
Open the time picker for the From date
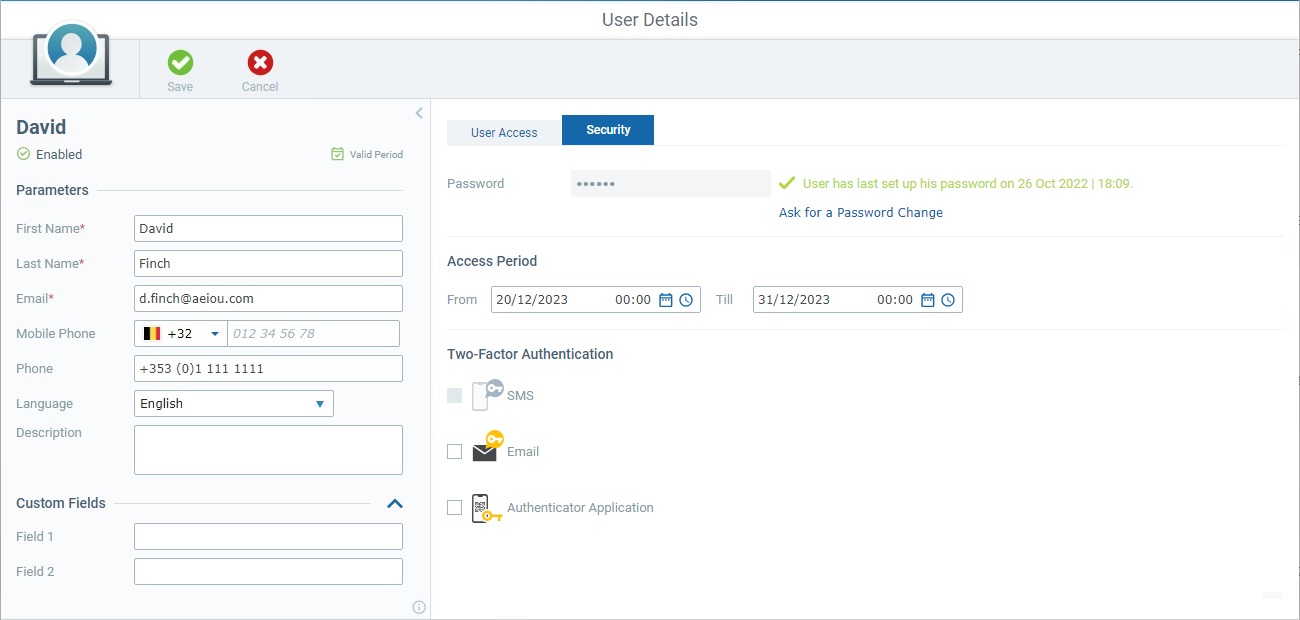[x=684, y=299]
